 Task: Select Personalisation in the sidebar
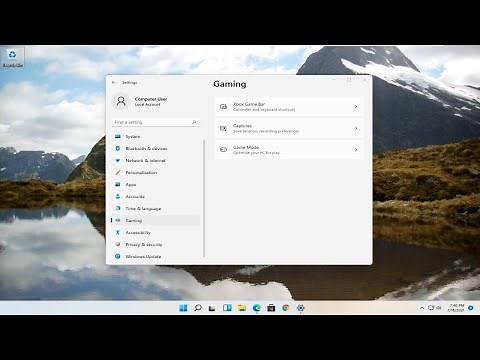[156, 173]
